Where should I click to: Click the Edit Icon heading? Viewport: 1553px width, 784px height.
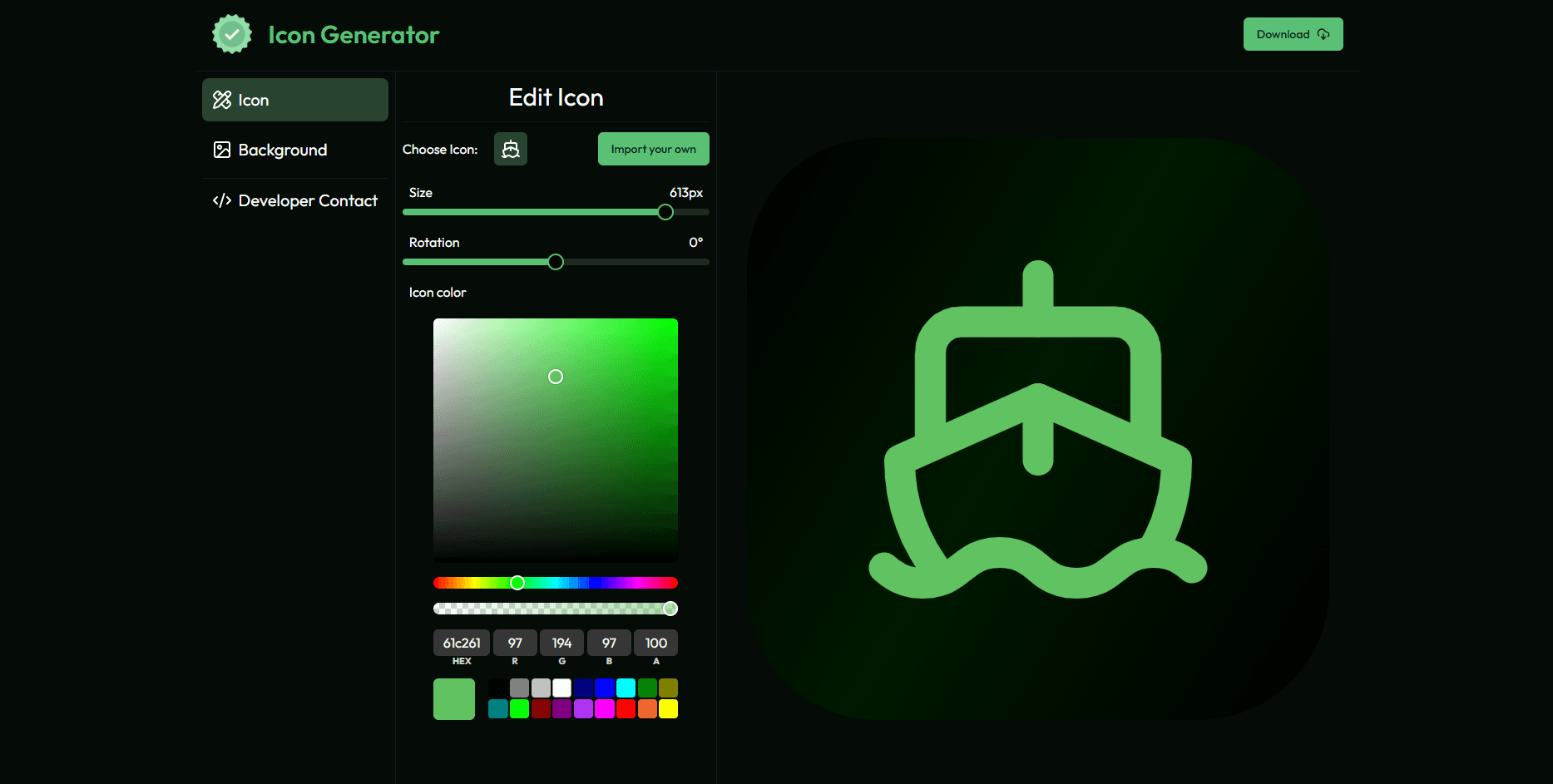[x=556, y=97]
